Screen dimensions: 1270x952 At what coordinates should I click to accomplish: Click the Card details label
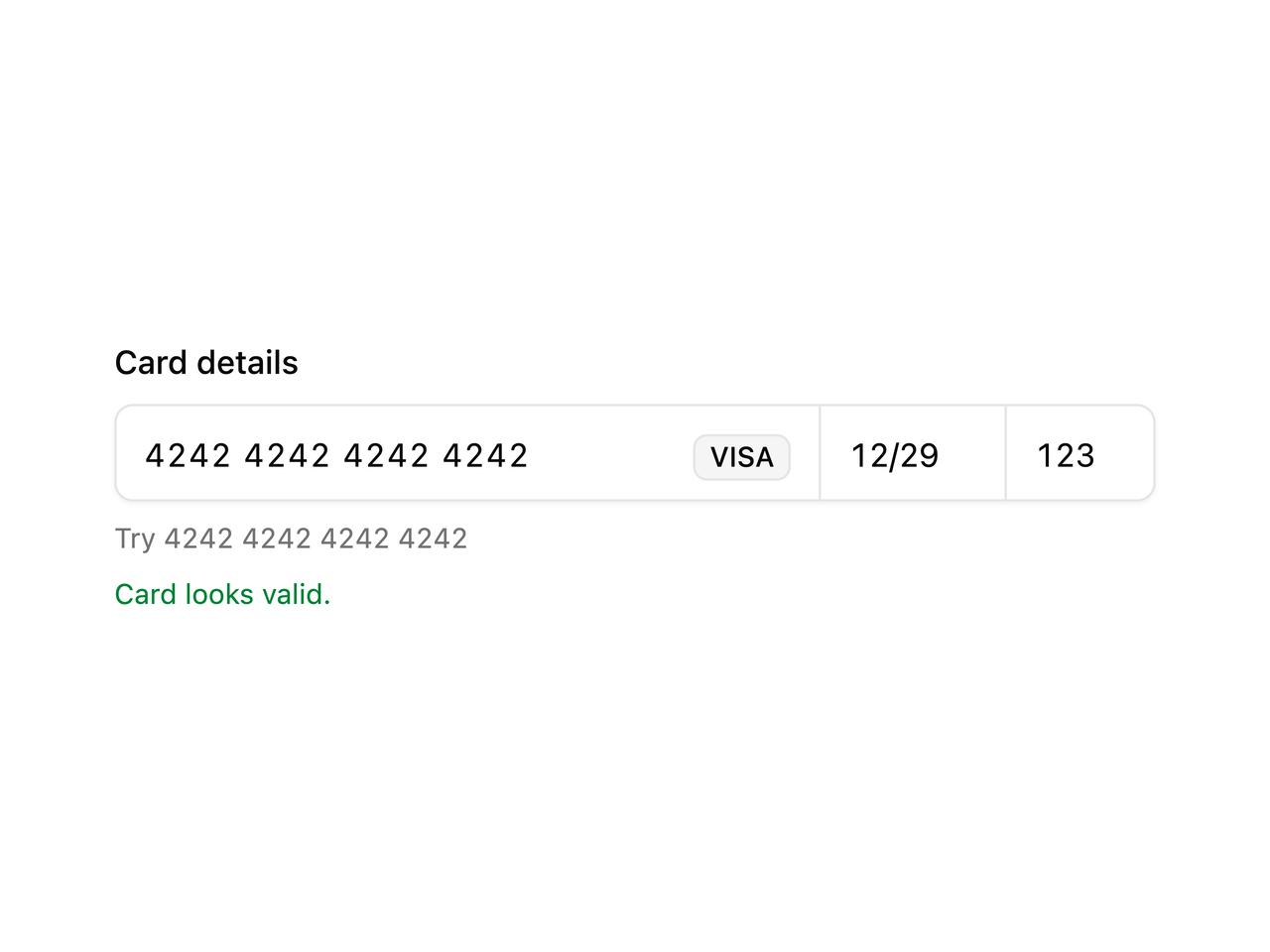[206, 362]
